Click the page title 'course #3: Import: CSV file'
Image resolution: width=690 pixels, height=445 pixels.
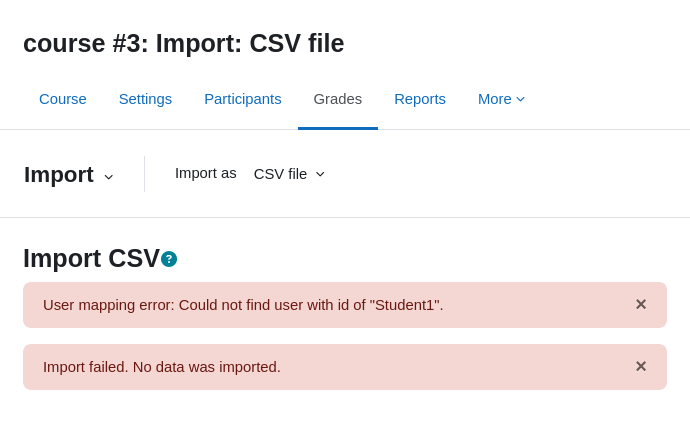coord(184,43)
